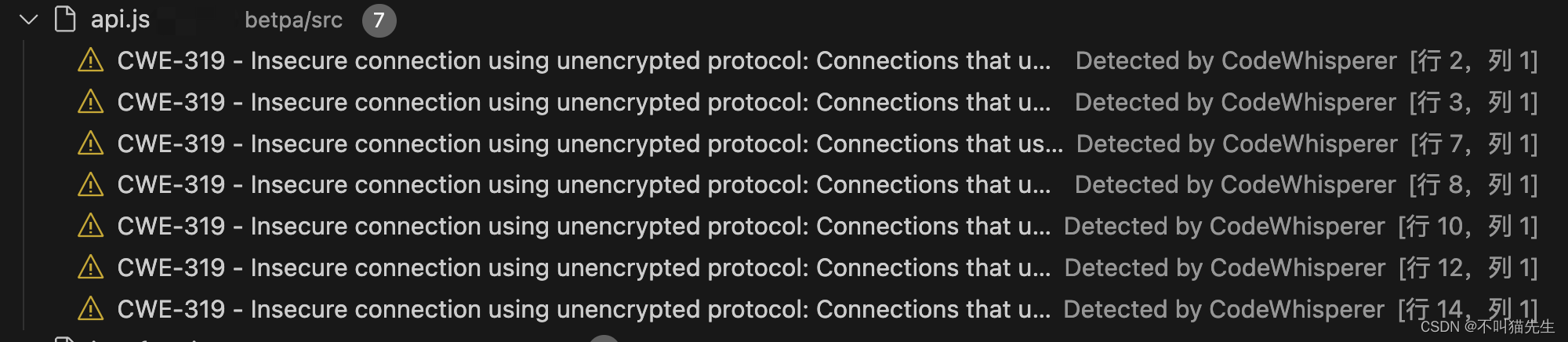
Task: Click 'Detected by CodeWhisperer' on line 12 row
Action: (1225, 267)
